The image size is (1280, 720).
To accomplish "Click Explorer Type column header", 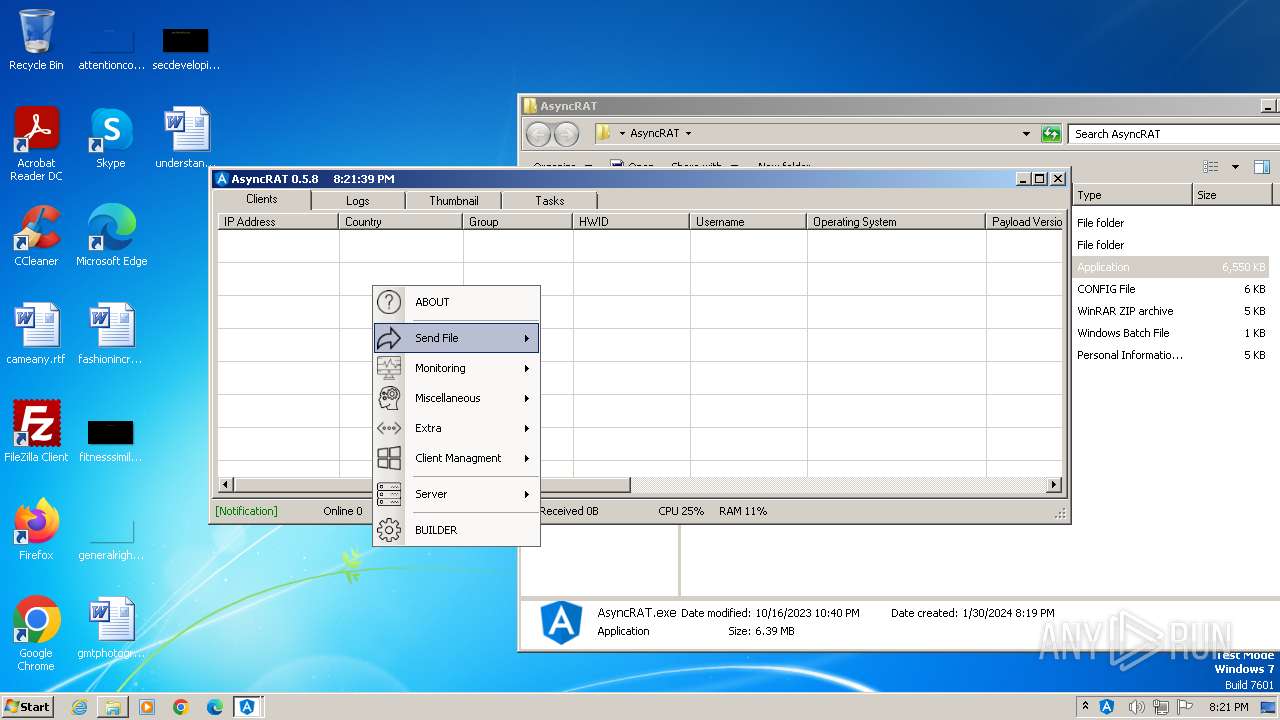I will pos(1133,195).
